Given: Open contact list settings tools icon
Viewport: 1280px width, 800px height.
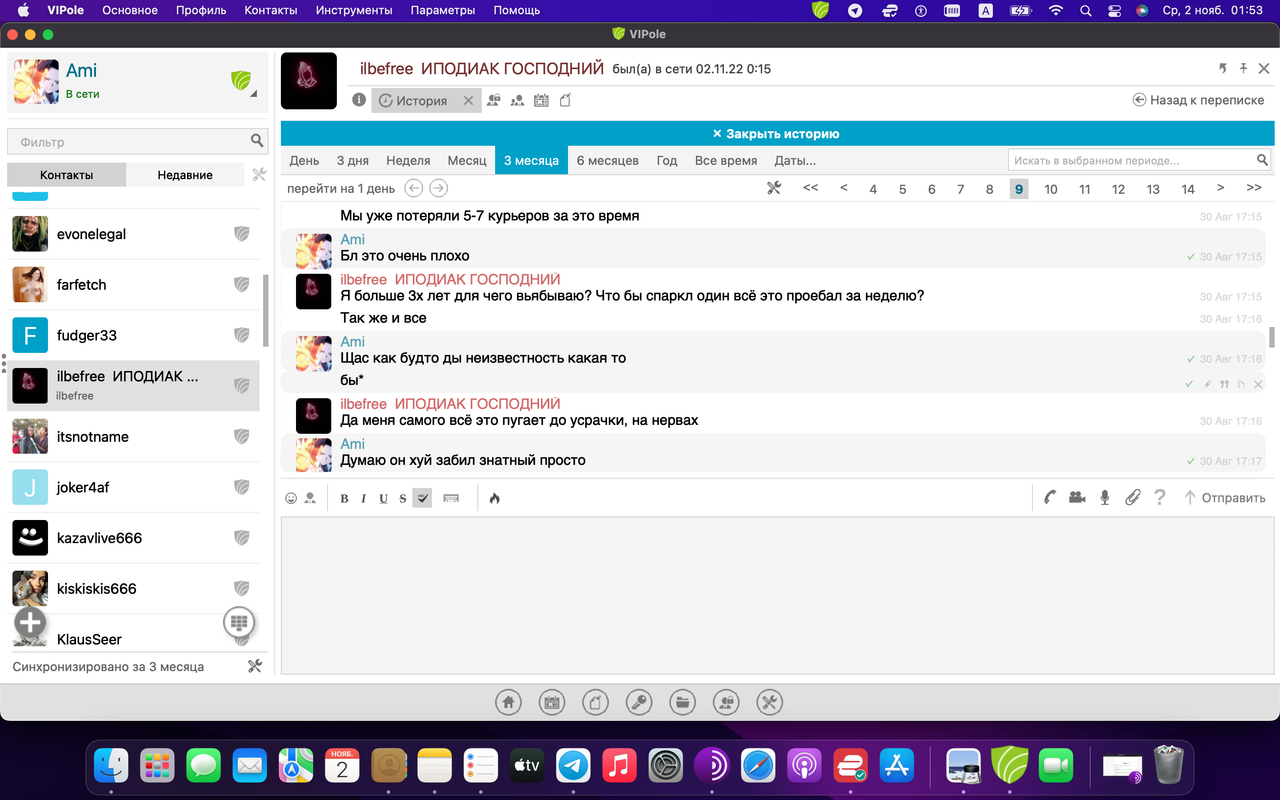Looking at the screenshot, I should coord(259,174).
